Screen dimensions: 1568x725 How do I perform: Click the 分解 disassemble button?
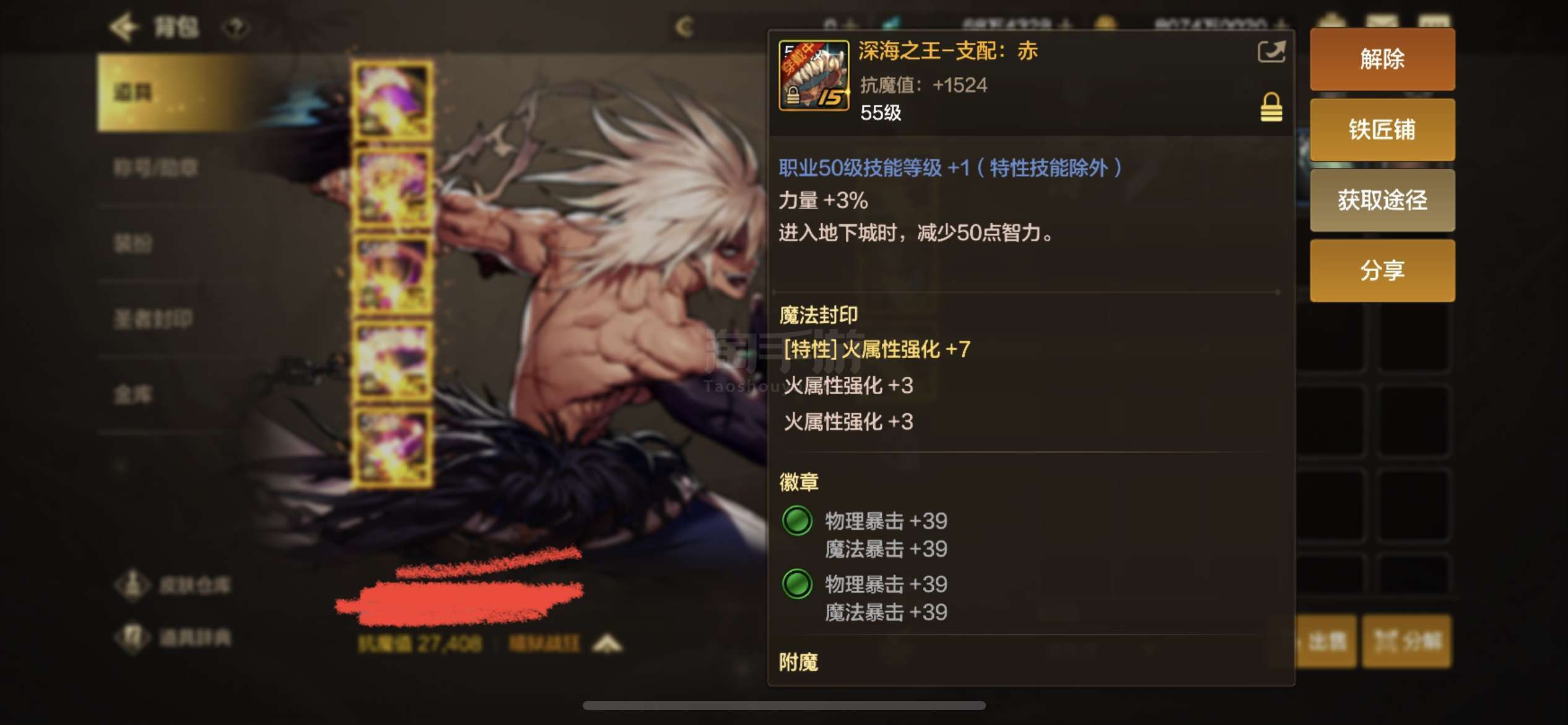[x=1407, y=641]
